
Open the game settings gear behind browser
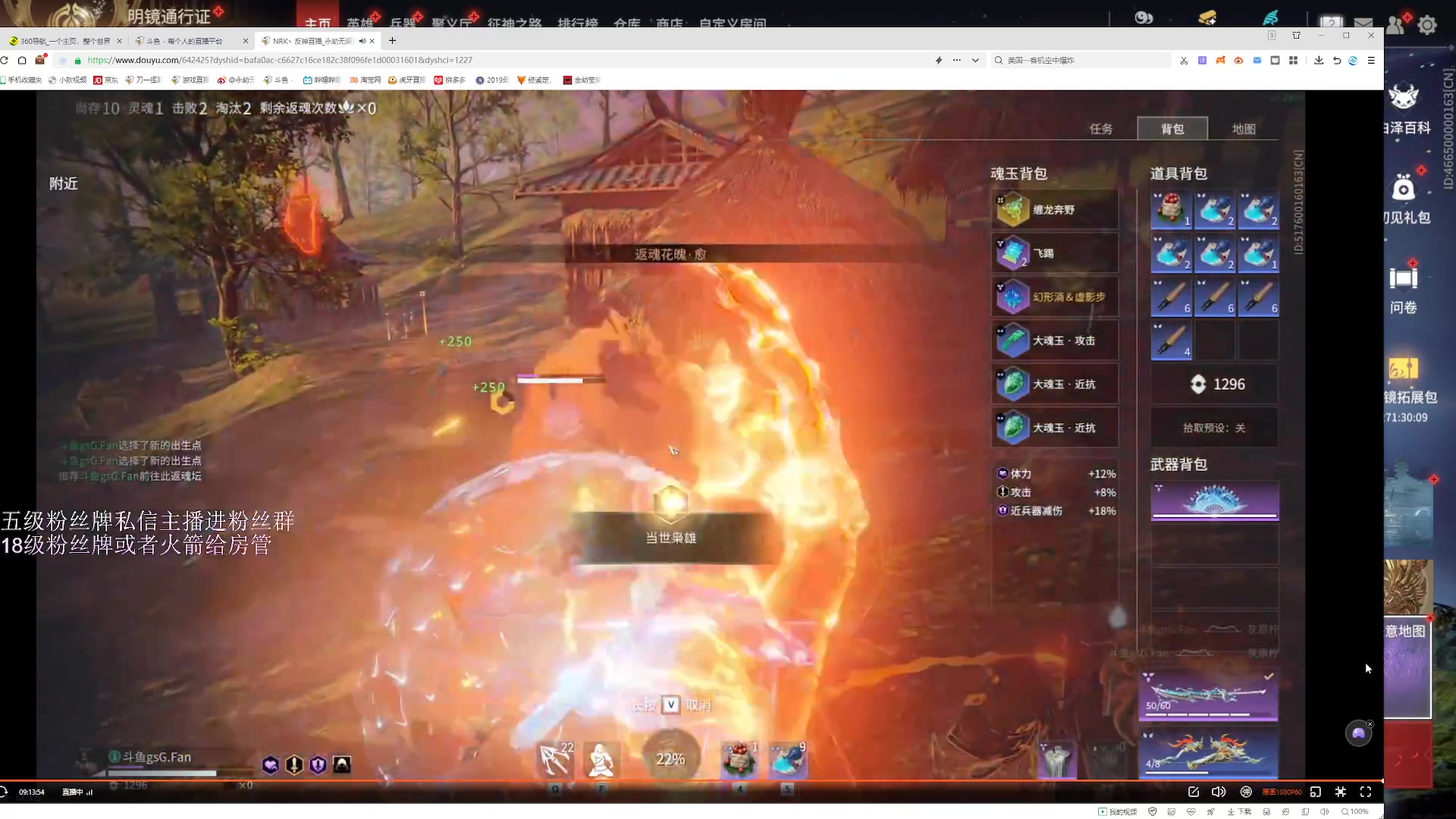click(1427, 24)
